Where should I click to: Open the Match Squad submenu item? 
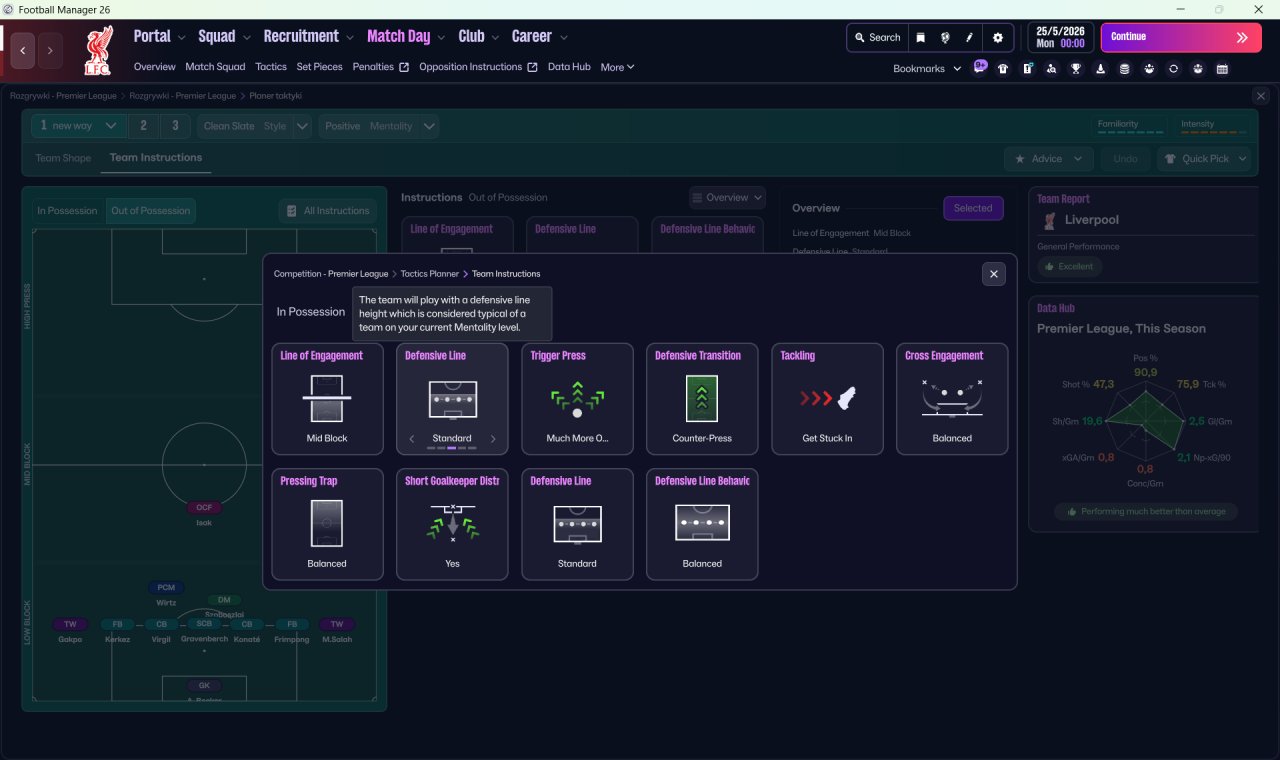click(x=215, y=67)
